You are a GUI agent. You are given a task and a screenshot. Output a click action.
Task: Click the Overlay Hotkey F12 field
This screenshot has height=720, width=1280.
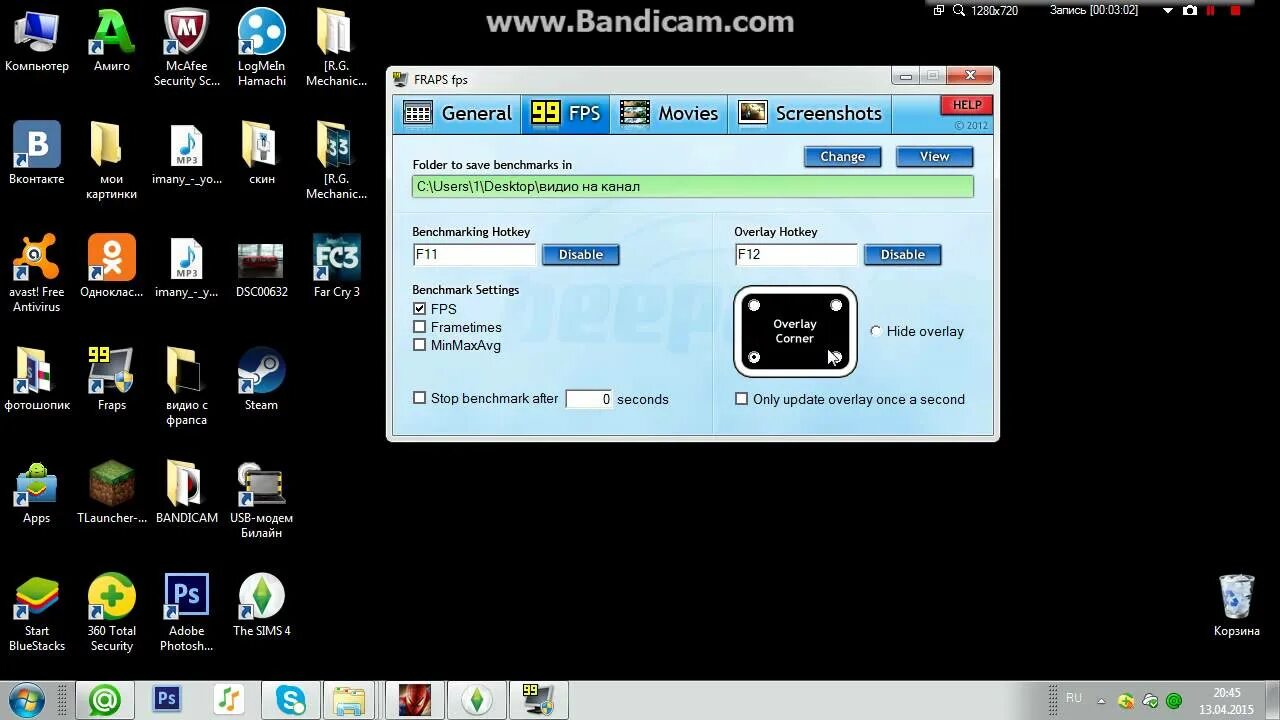796,255
